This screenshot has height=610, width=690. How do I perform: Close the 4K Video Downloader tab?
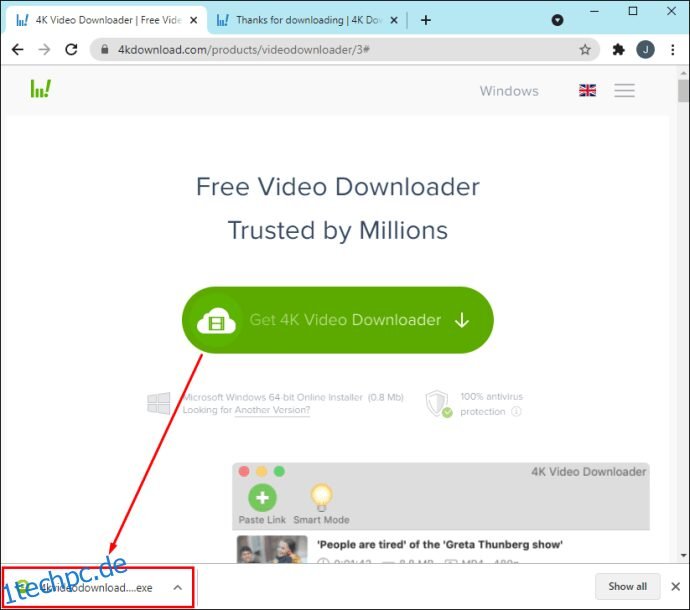tap(194, 20)
